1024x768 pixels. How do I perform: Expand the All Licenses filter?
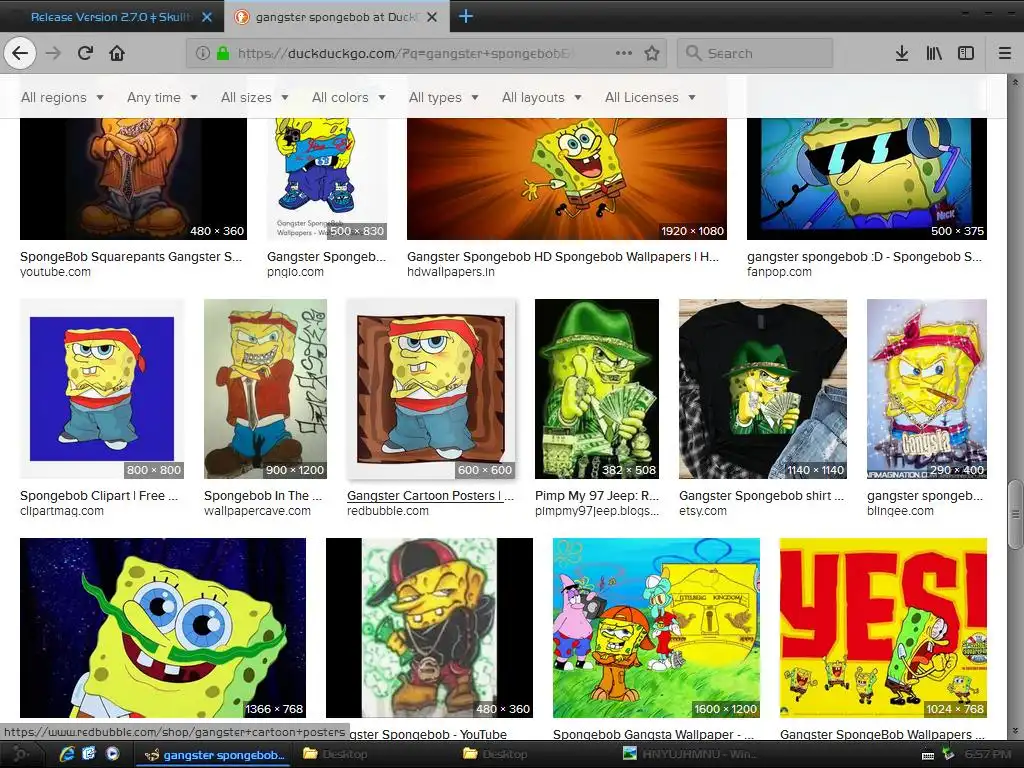[x=650, y=97]
